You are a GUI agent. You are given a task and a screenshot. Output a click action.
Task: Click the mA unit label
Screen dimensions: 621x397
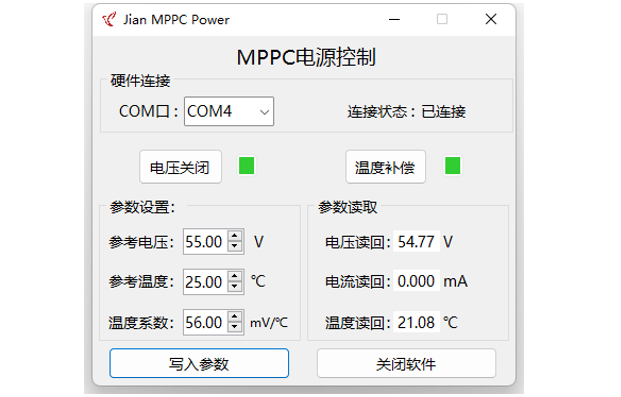pyautogui.click(x=455, y=281)
